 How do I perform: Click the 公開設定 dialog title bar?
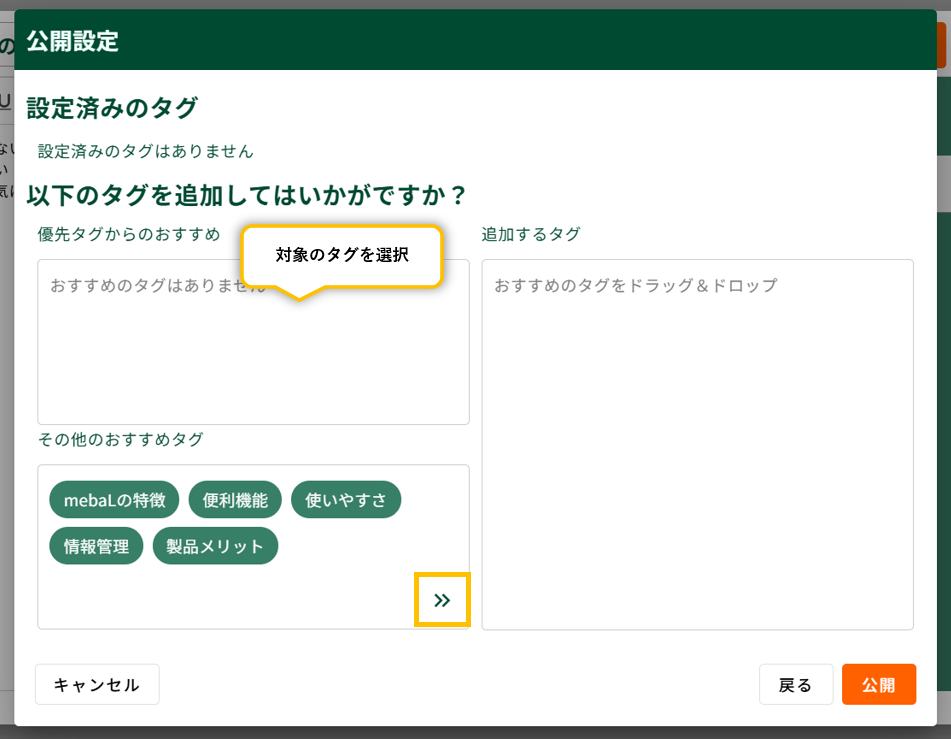[475, 42]
